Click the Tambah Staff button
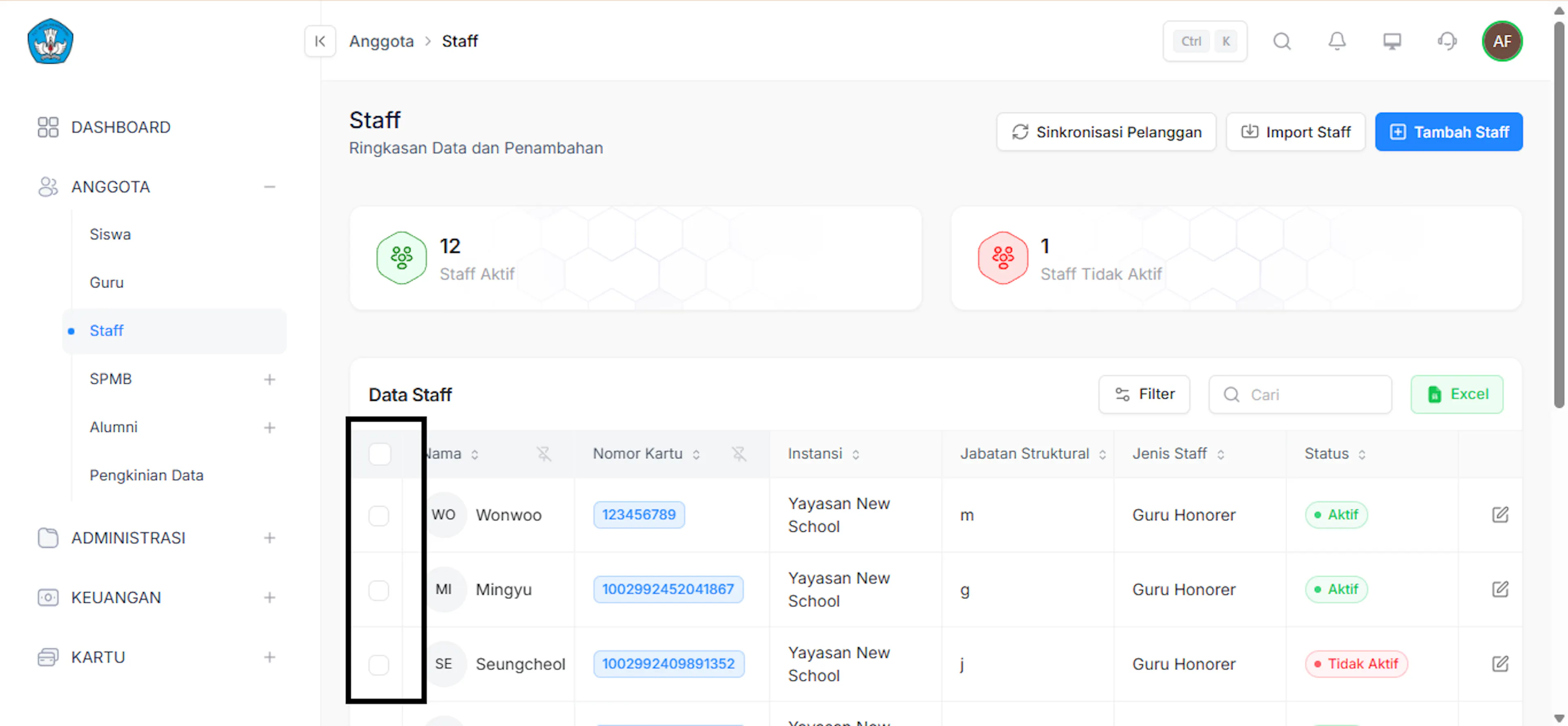Viewport: 1568px width, 726px height. (1449, 132)
